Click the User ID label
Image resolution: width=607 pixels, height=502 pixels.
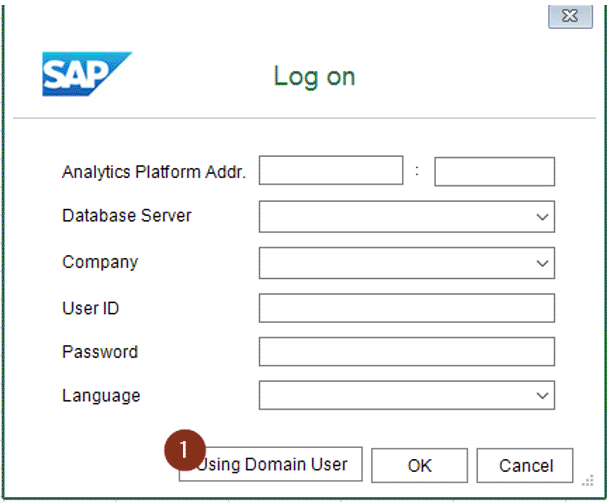[91, 308]
